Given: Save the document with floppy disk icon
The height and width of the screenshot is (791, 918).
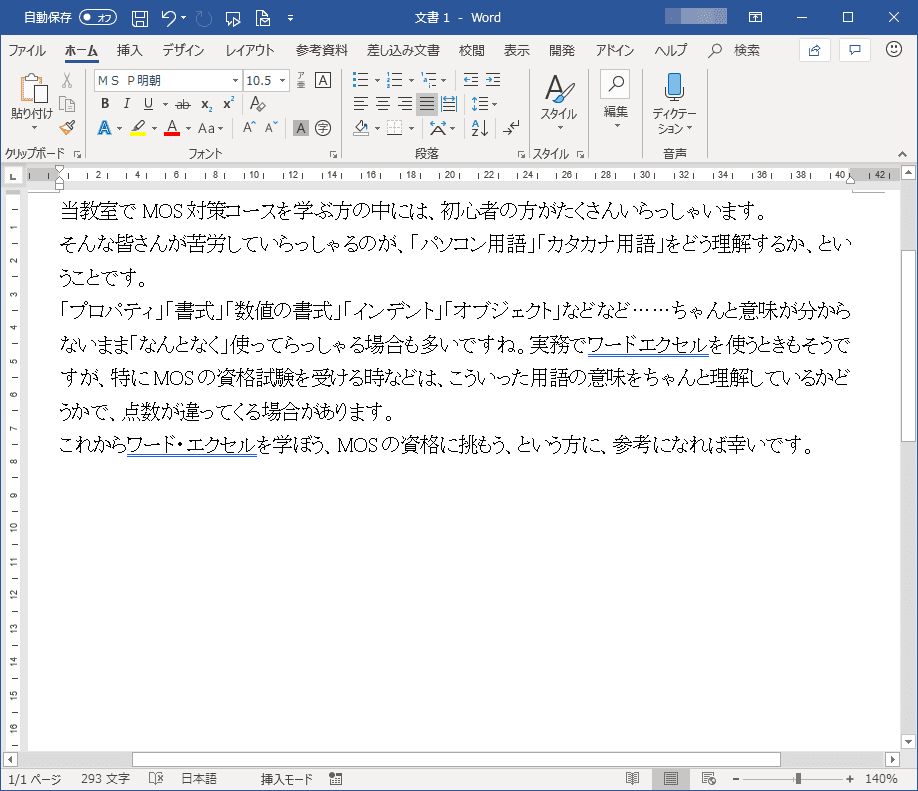Looking at the screenshot, I should point(139,18).
